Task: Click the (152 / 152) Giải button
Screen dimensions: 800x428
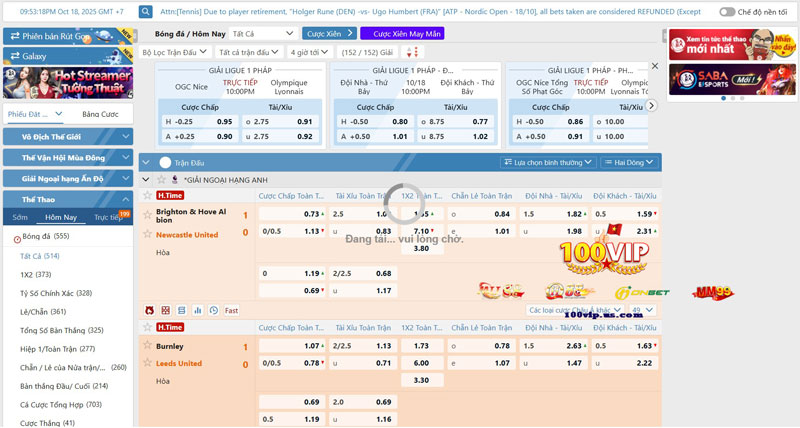Action: (367, 52)
